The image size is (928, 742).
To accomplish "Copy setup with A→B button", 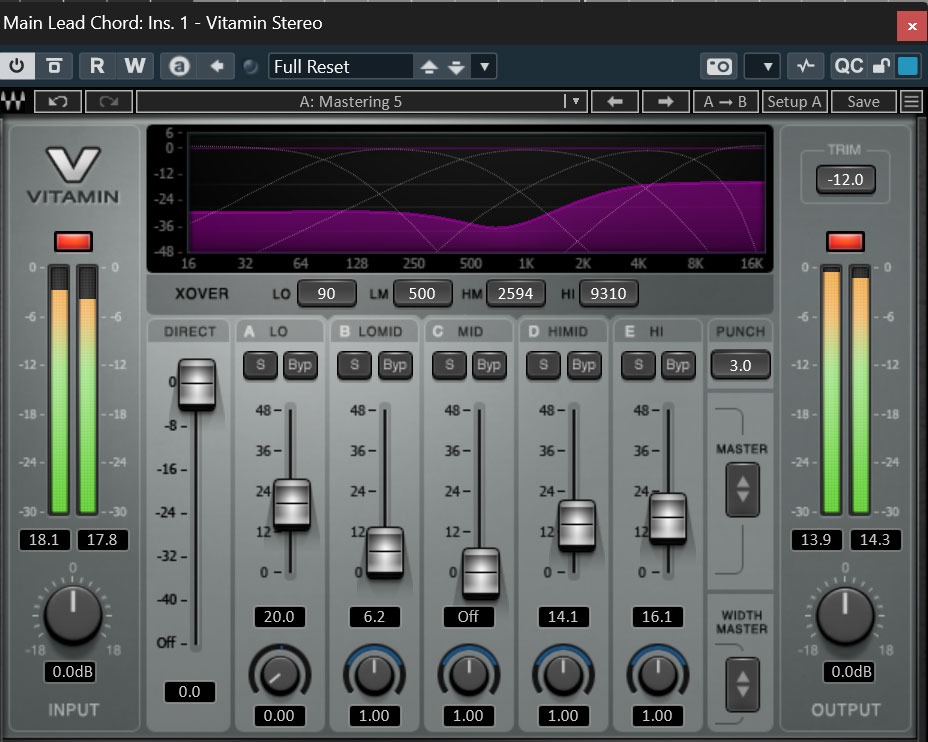I will (725, 101).
